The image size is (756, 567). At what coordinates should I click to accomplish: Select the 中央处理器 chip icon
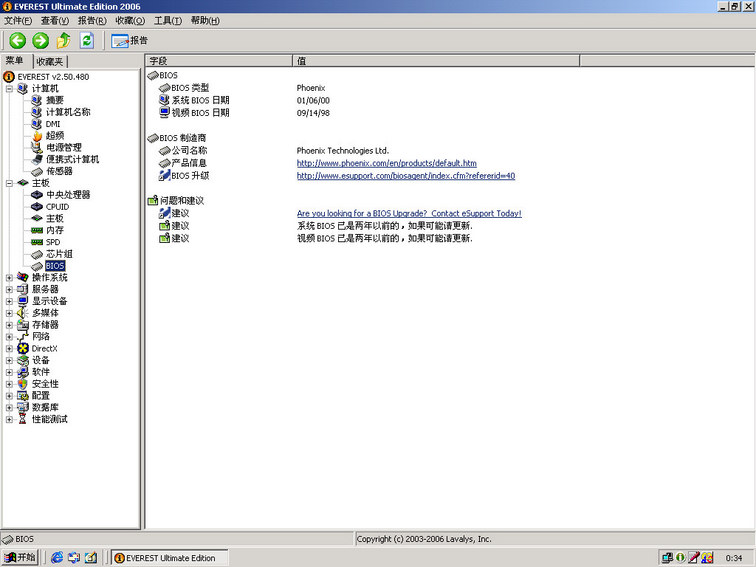point(37,195)
